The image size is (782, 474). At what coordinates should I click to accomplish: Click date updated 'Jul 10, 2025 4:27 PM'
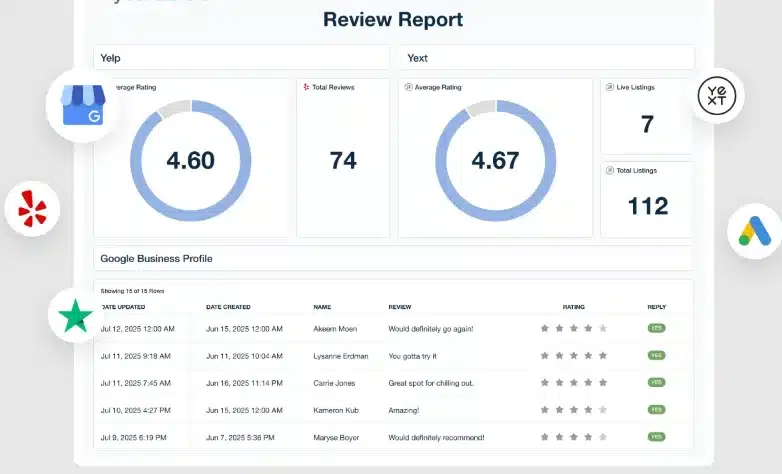click(136, 410)
